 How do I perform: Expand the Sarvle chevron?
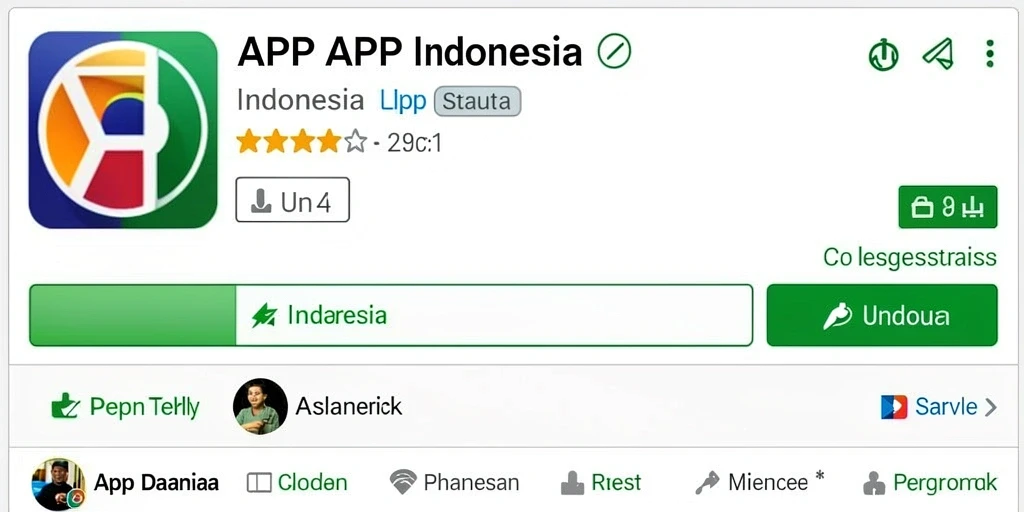pos(991,408)
